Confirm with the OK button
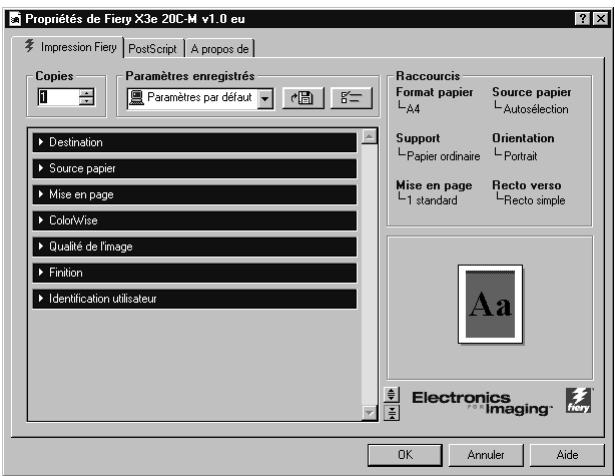 [405, 455]
